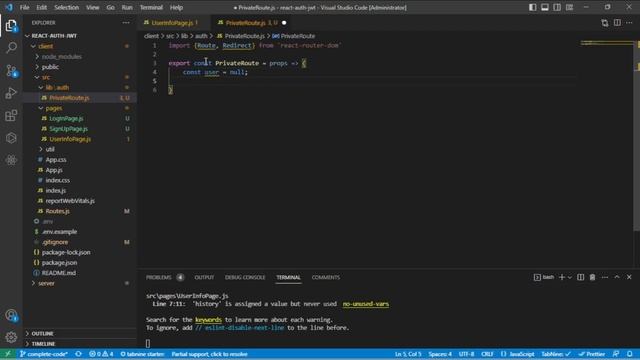Synchronize changes icon in status bar

point(78,354)
